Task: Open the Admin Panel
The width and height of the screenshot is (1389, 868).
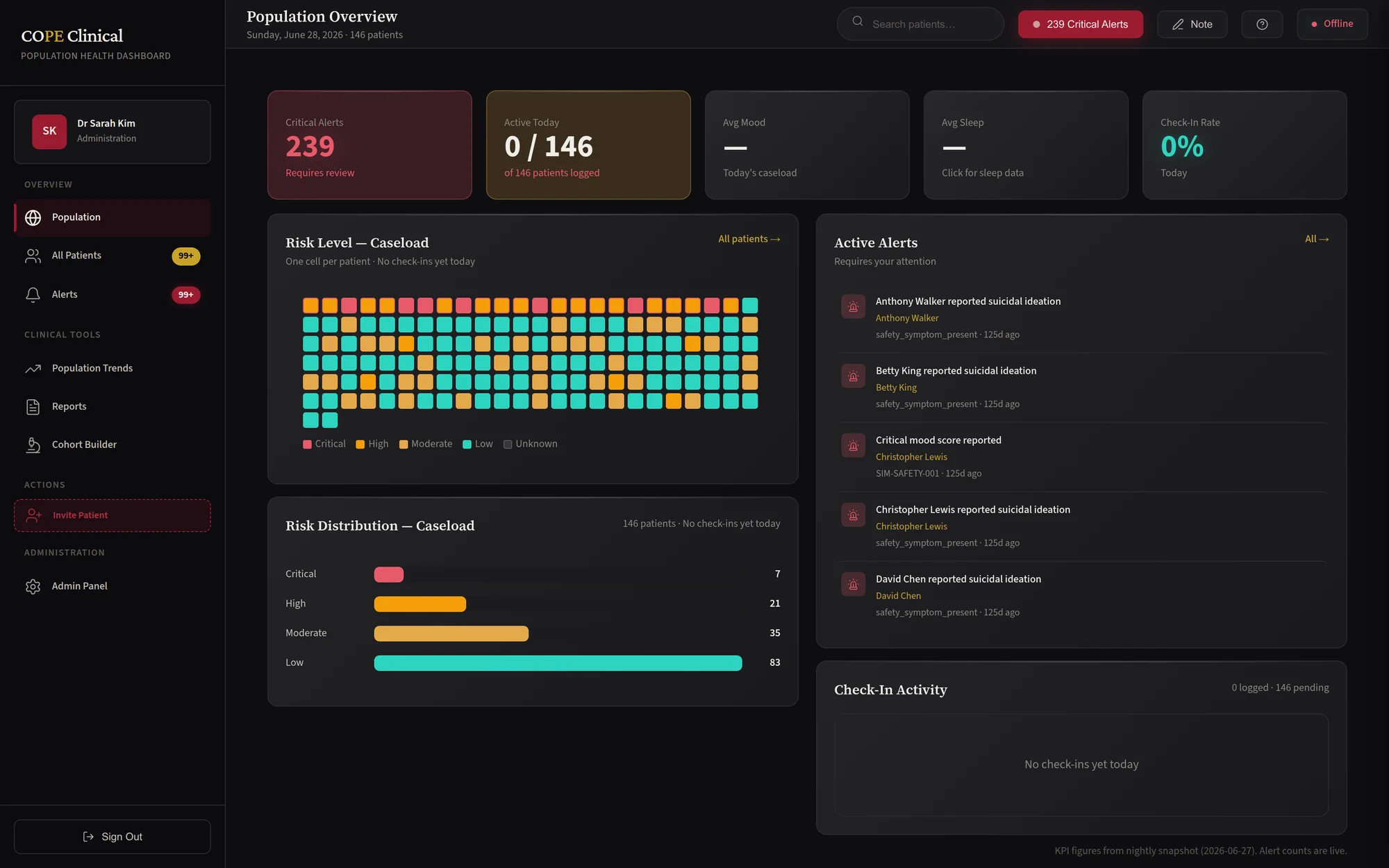Action: (112, 586)
